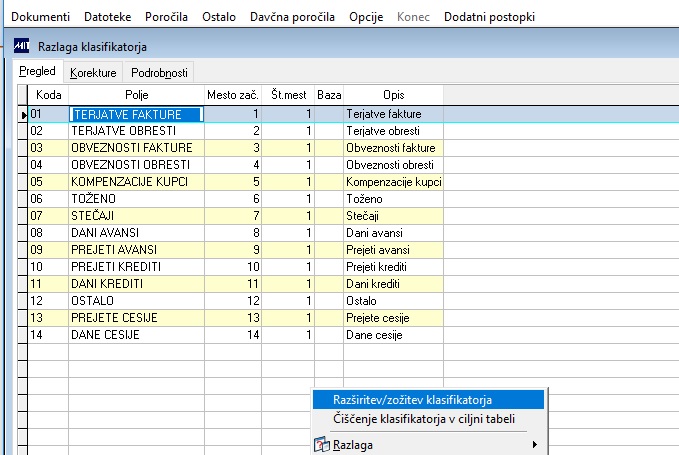Click the row pointer arrow beside code 01
Viewport: 679px width, 455px height.
pos(23,115)
